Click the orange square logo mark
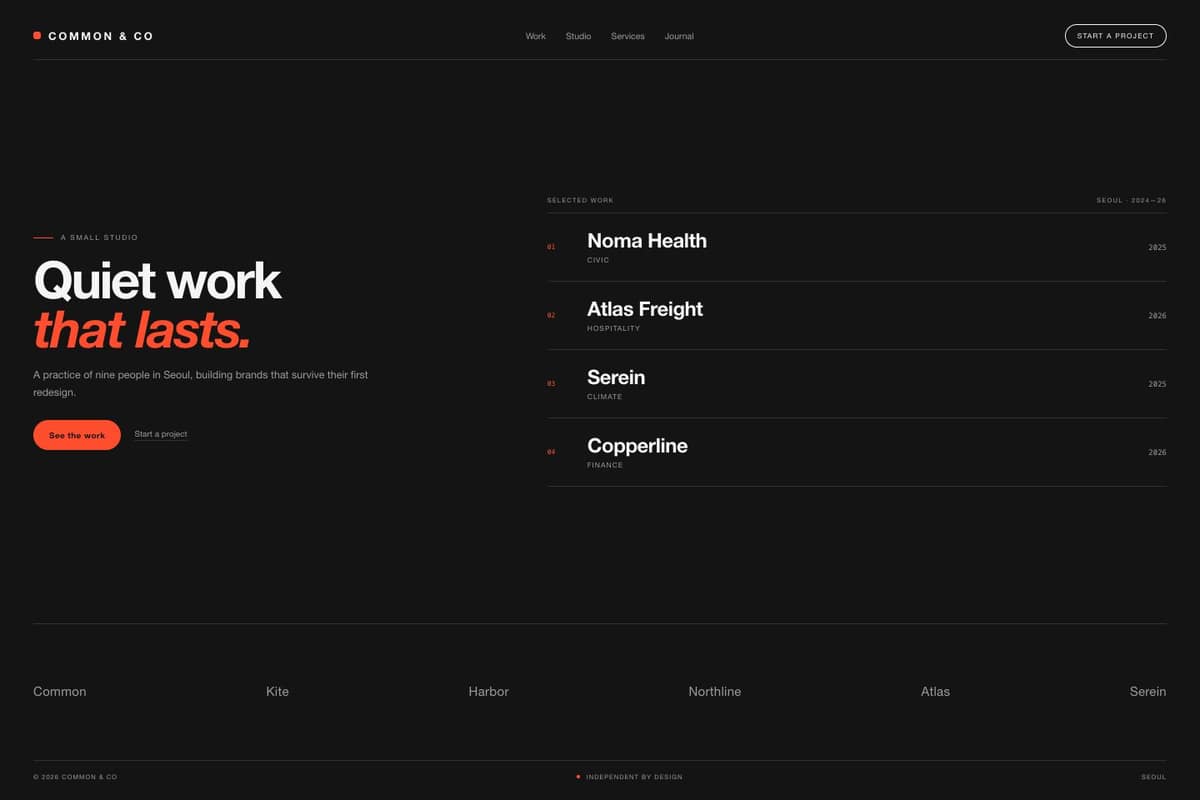This screenshot has height=800, width=1200. coord(37,36)
